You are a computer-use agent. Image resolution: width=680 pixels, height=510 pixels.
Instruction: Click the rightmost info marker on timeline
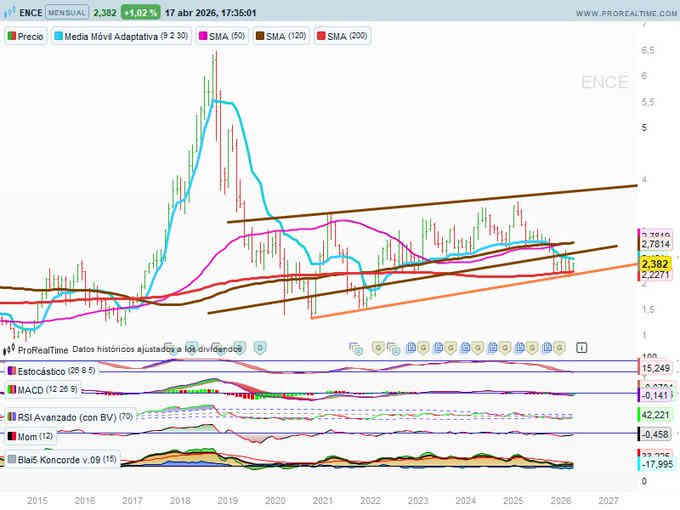[x=582, y=348]
